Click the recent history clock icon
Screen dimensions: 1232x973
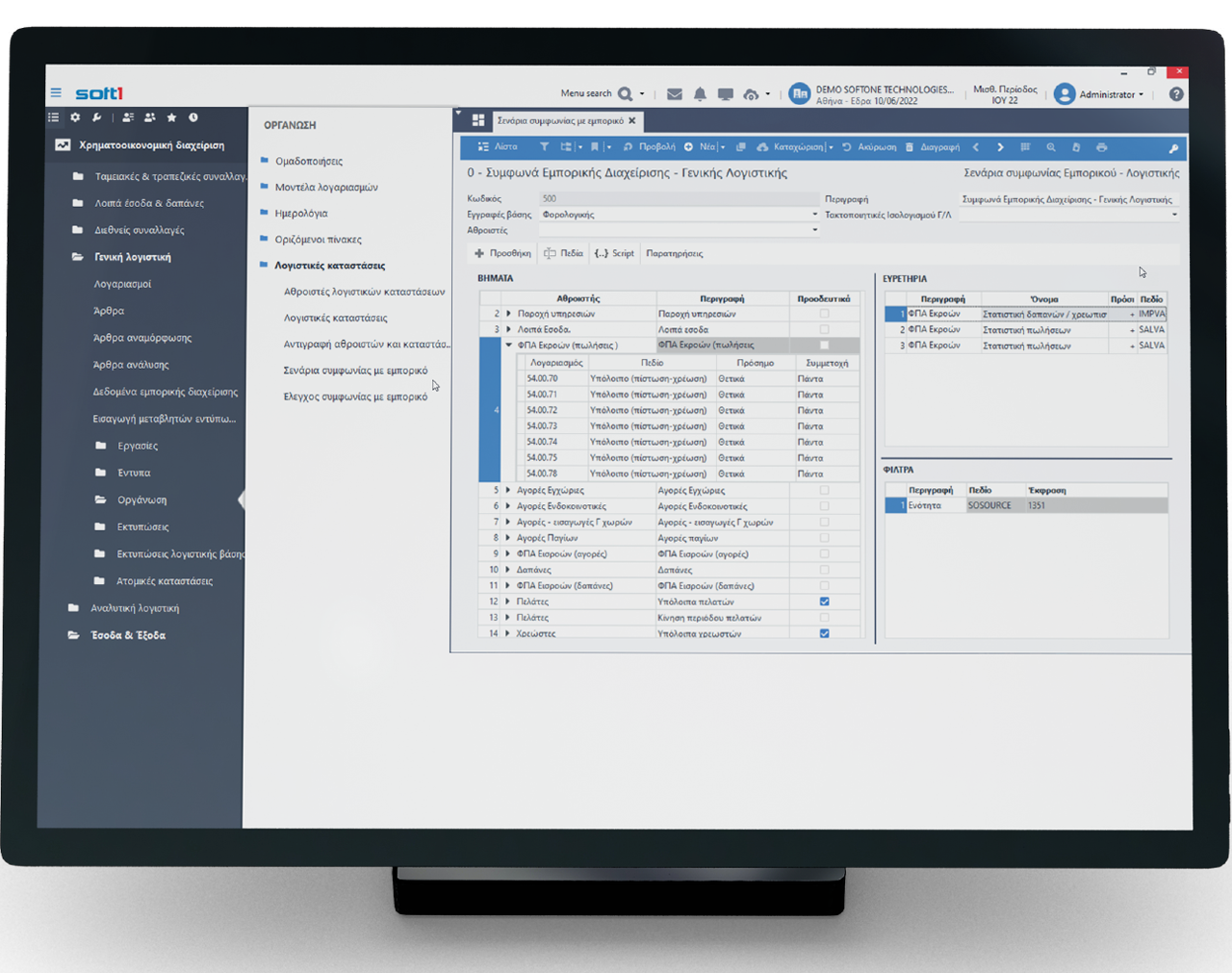tap(193, 117)
